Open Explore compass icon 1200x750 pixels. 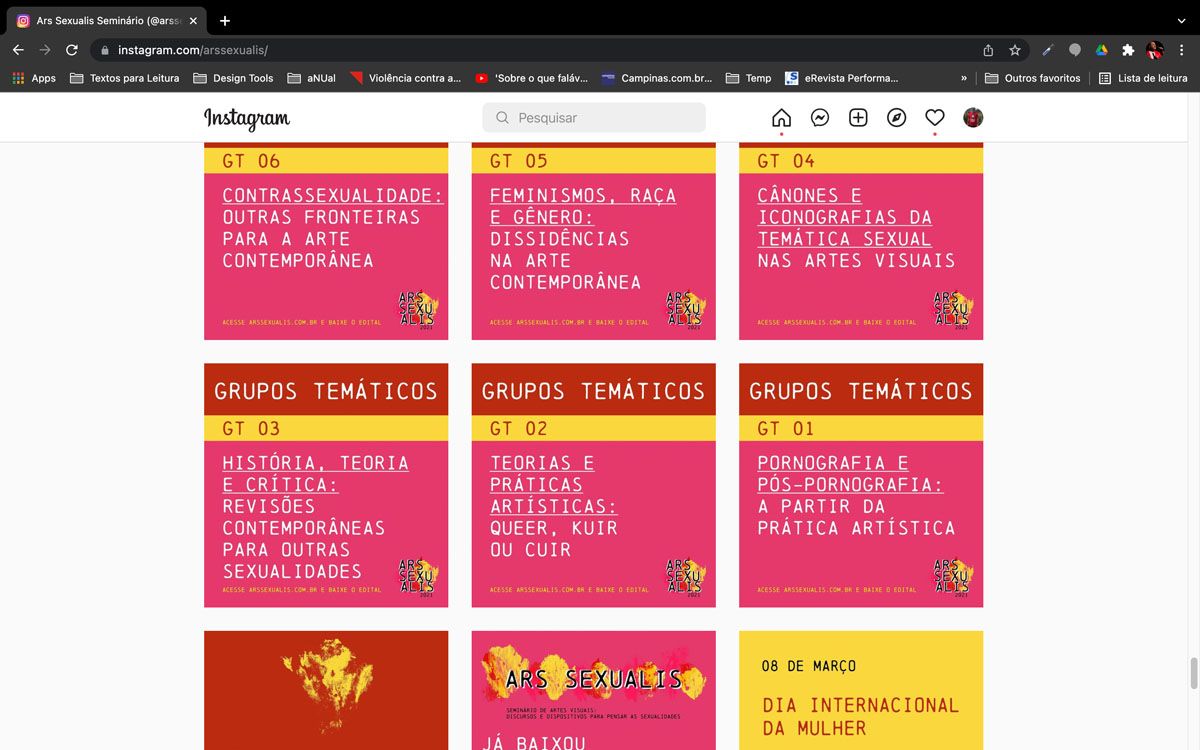coord(897,118)
